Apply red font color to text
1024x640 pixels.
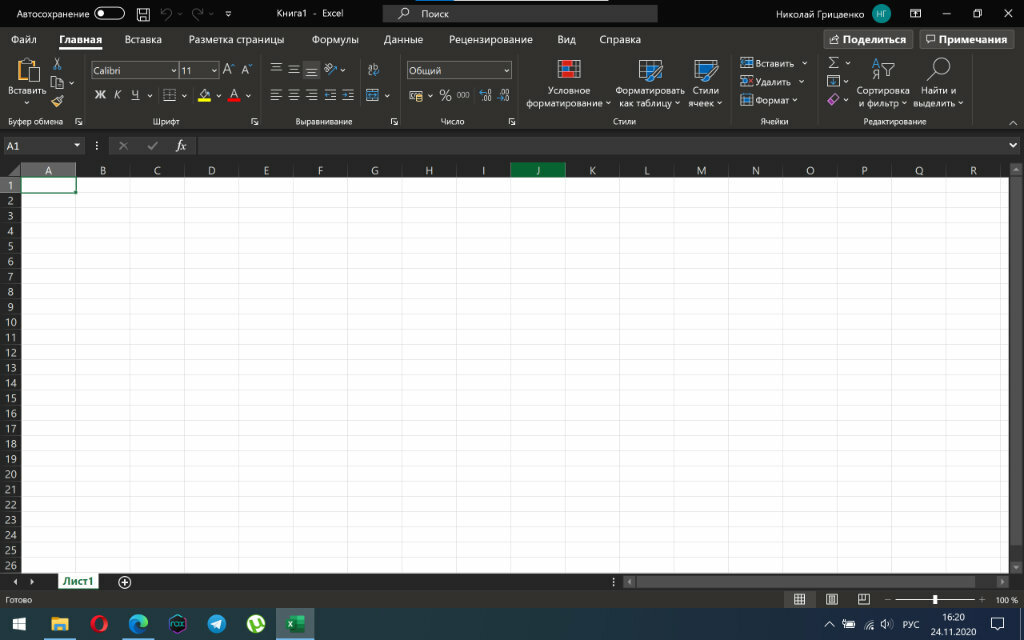click(x=234, y=96)
